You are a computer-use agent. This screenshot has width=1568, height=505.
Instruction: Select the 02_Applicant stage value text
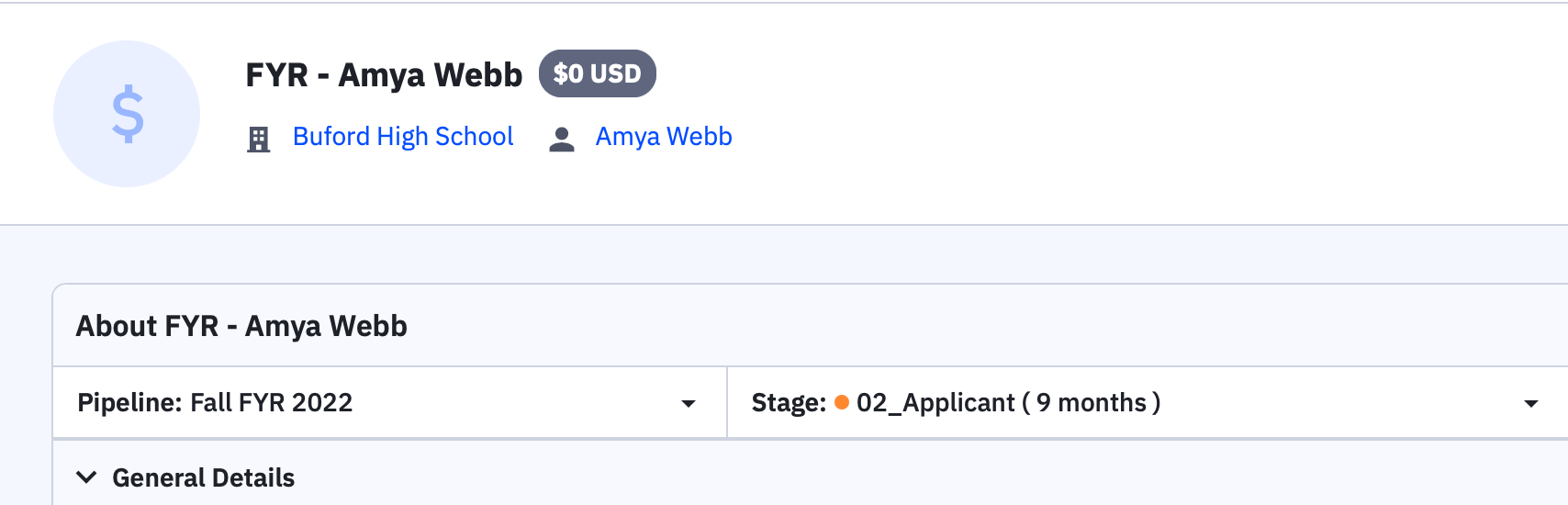pyautogui.click(x=935, y=403)
